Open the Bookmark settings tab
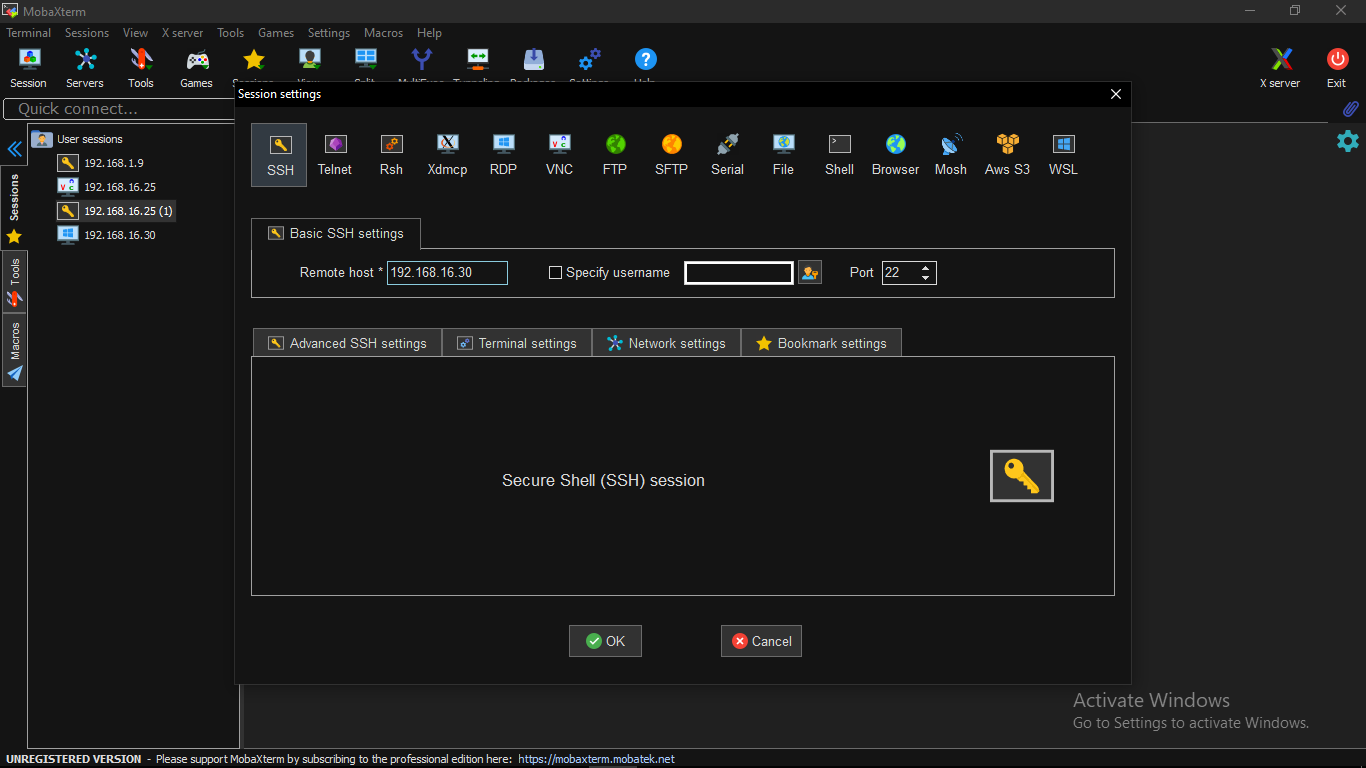This screenshot has width=1366, height=768. 821,343
